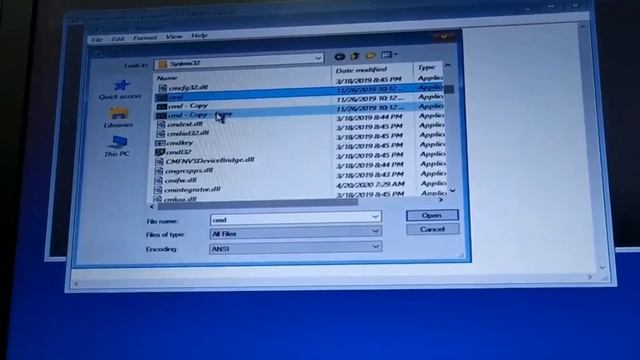
Task: Open the Files of type dropdown
Action: tap(296, 233)
